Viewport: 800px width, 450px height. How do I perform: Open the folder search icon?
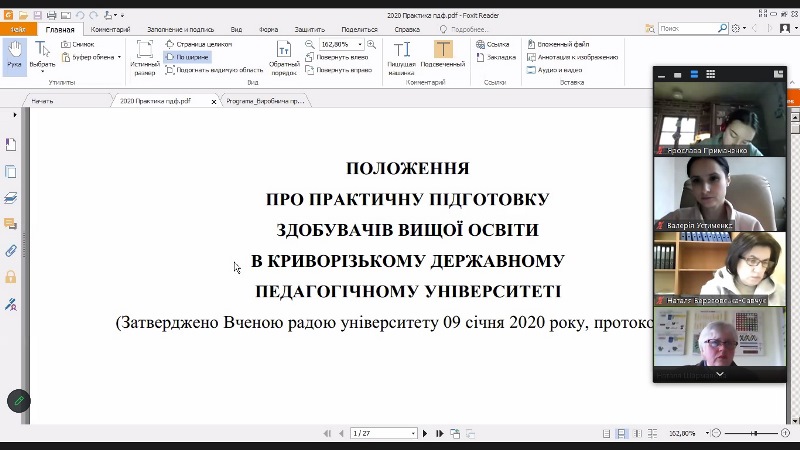coord(650,29)
